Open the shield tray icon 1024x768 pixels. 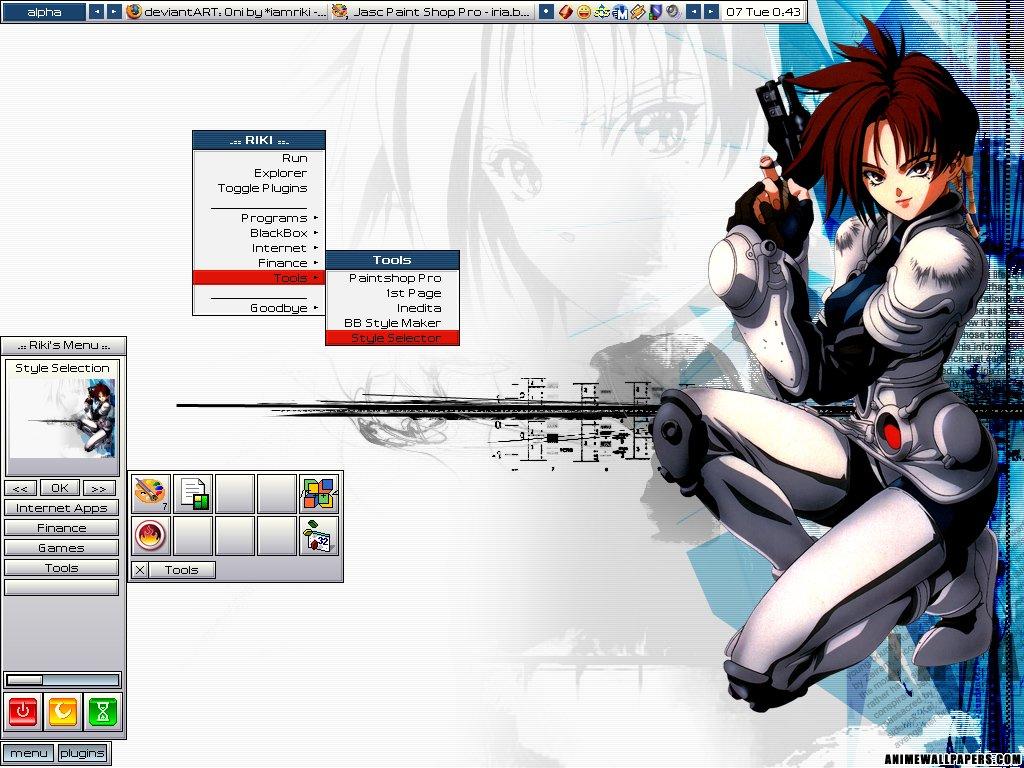(656, 12)
